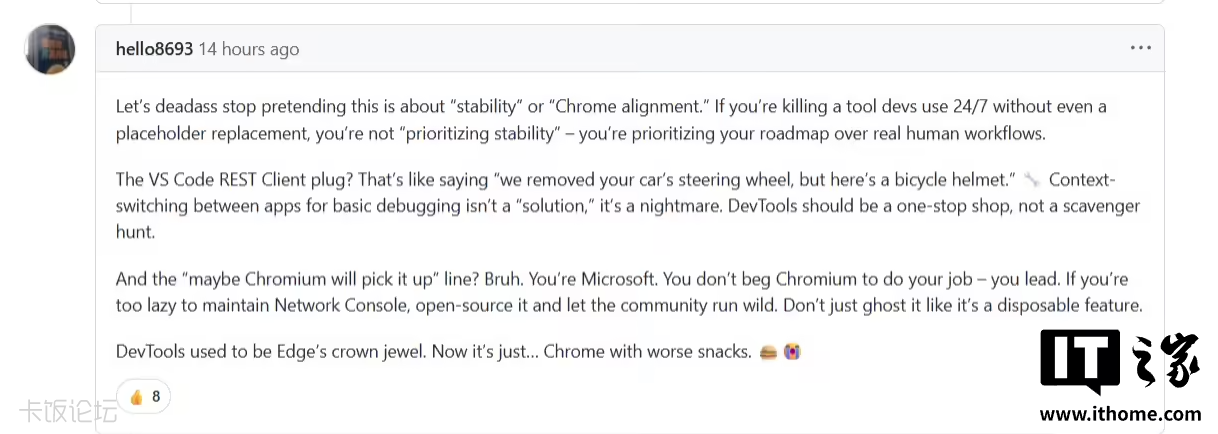Click the burger emoji after 'worse snacks'
This screenshot has height=434, width=1218.
pos(768,352)
